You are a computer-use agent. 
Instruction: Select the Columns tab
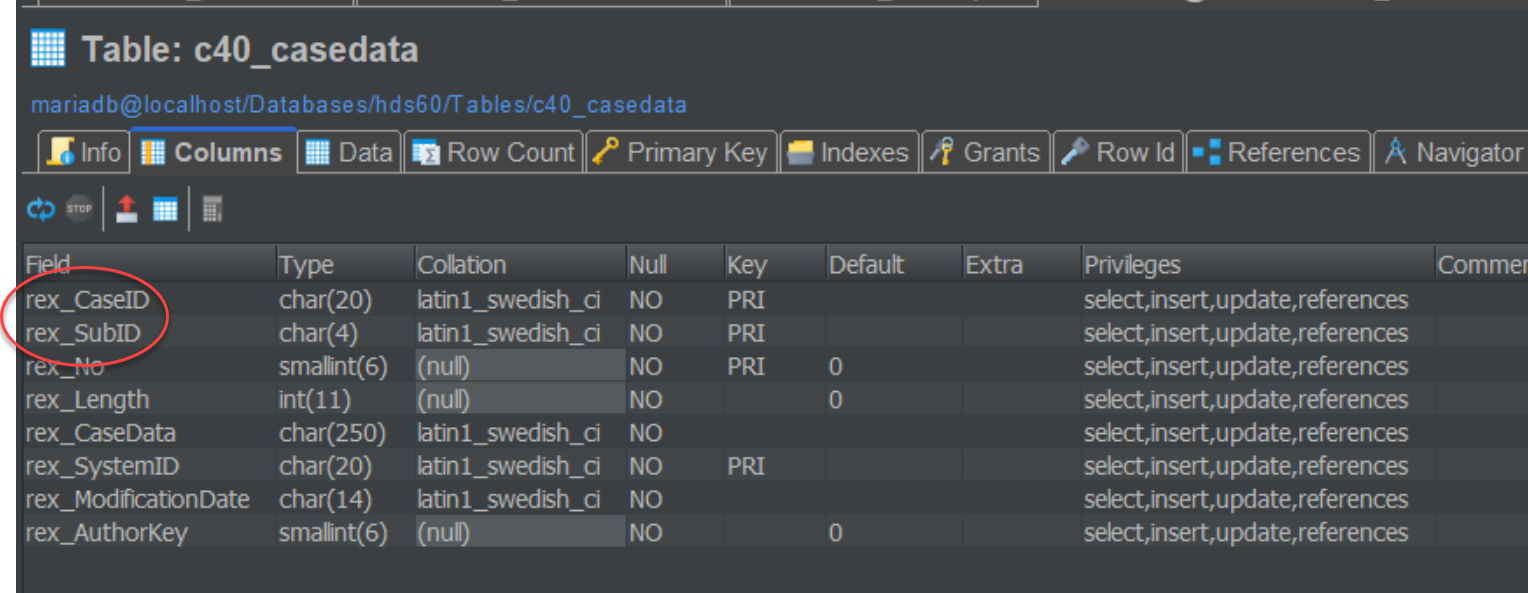213,152
